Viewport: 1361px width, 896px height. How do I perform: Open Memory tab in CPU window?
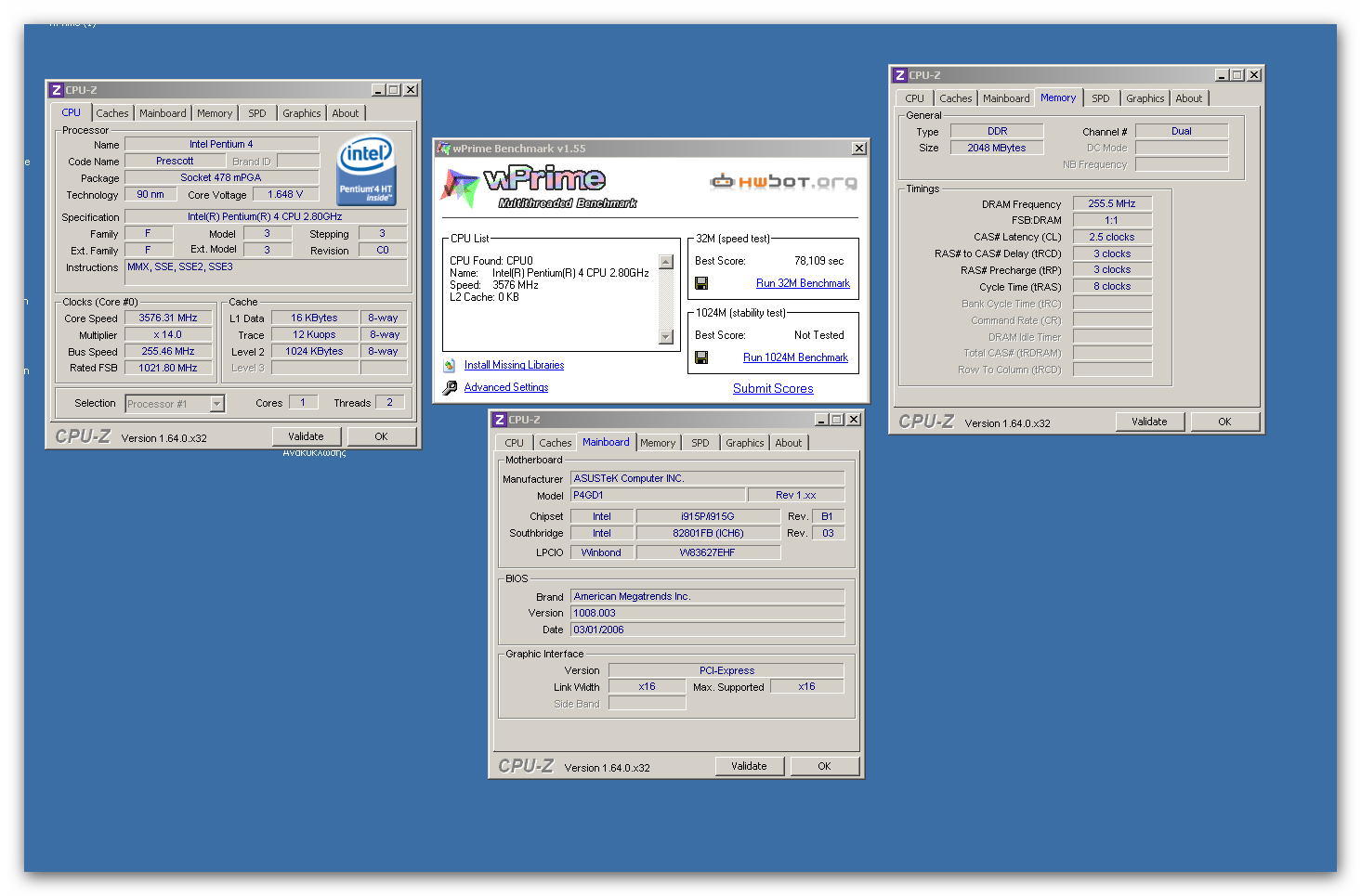[215, 113]
